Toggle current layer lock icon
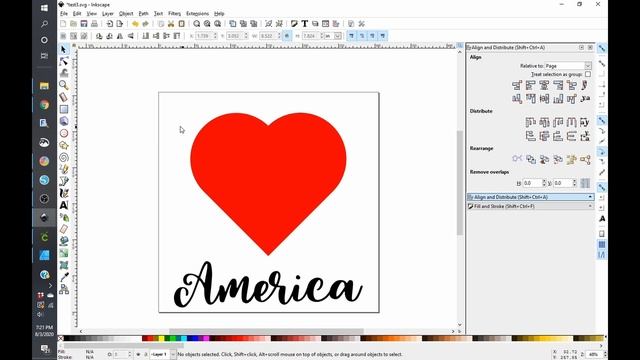The image size is (640, 360). (x=146, y=354)
